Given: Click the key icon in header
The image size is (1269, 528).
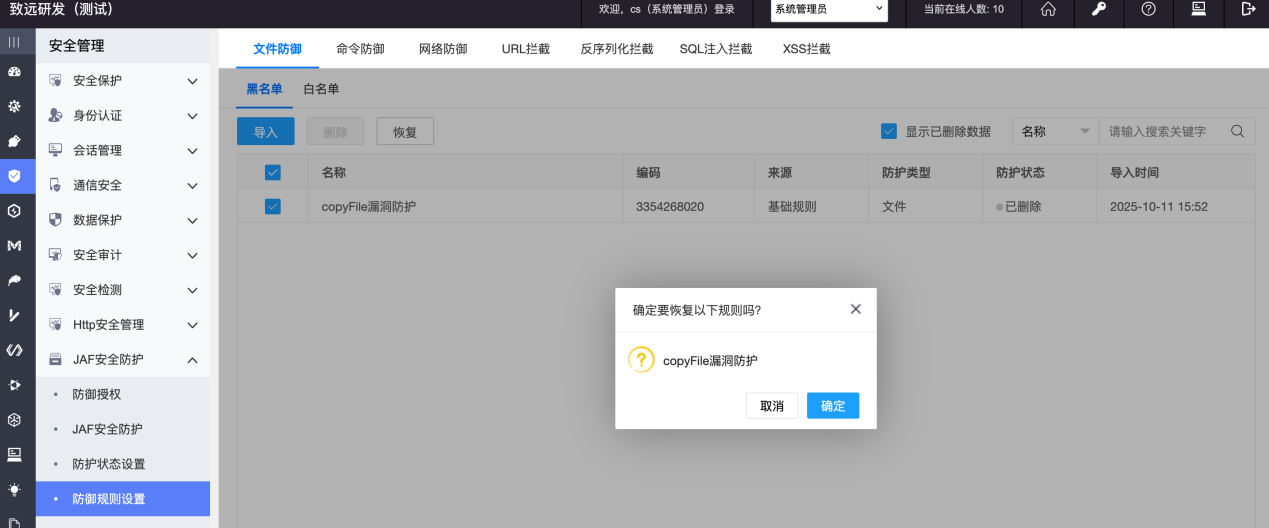Looking at the screenshot, I should tap(1098, 9).
